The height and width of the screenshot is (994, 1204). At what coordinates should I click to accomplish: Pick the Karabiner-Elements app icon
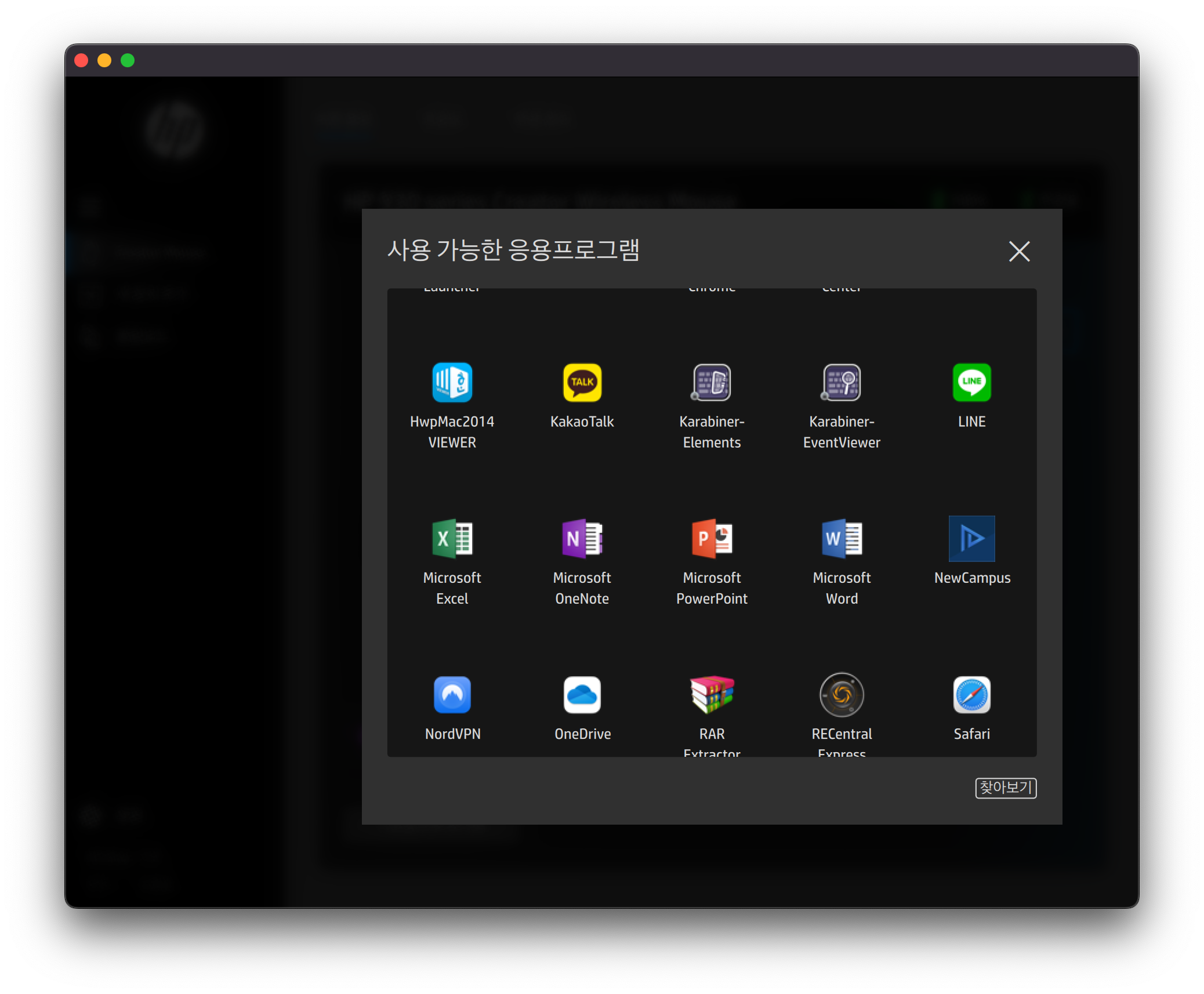pos(712,383)
